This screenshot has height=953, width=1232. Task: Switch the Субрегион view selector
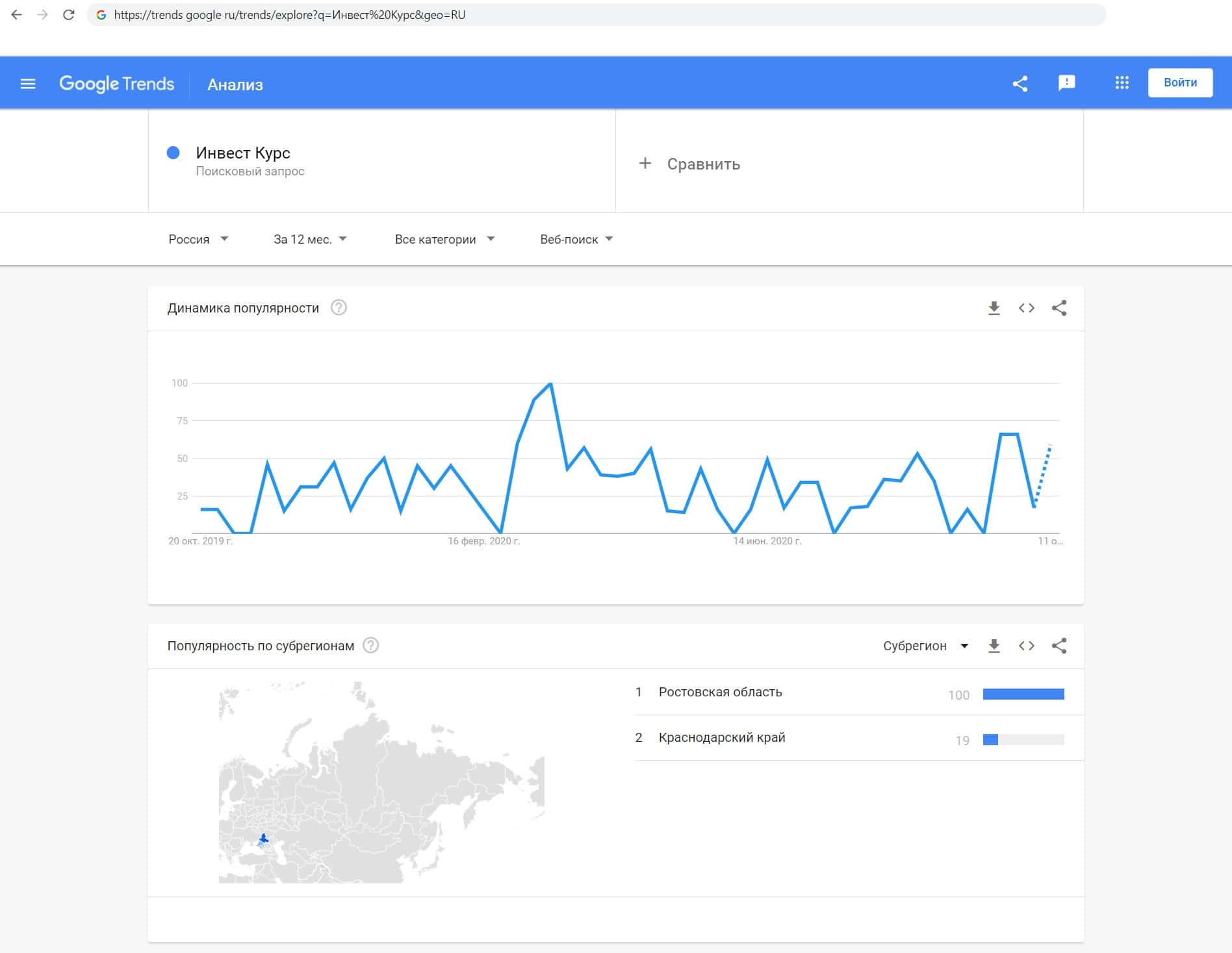925,646
